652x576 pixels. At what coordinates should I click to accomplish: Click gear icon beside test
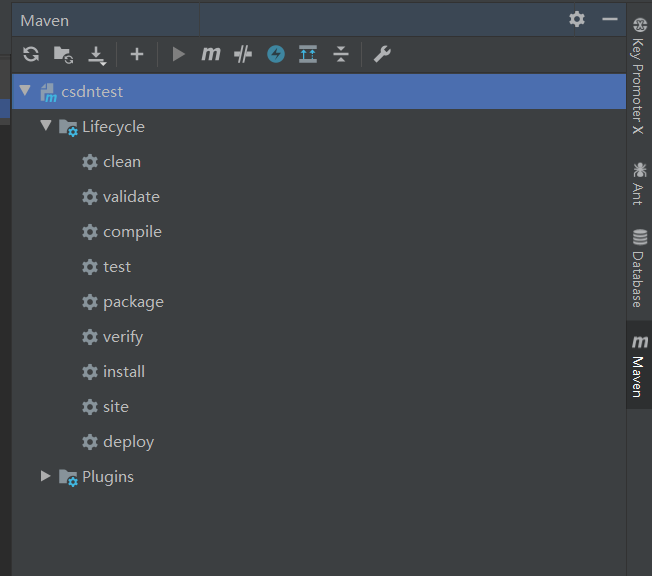pos(90,267)
